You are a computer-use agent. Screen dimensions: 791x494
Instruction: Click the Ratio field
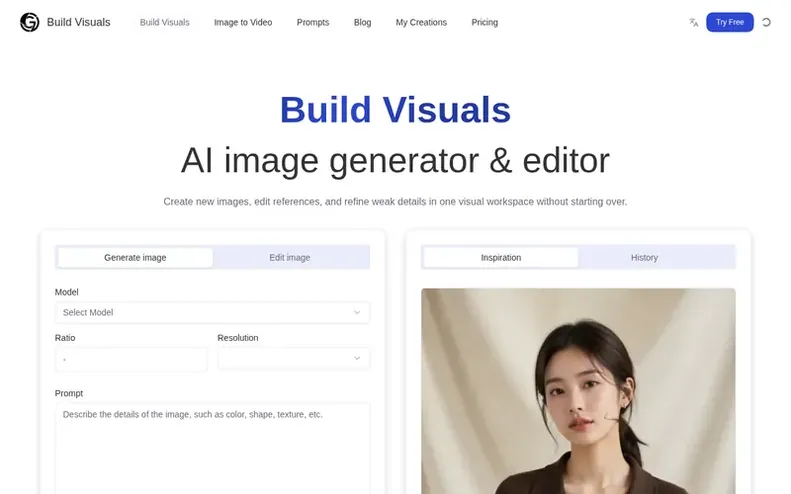click(x=131, y=359)
